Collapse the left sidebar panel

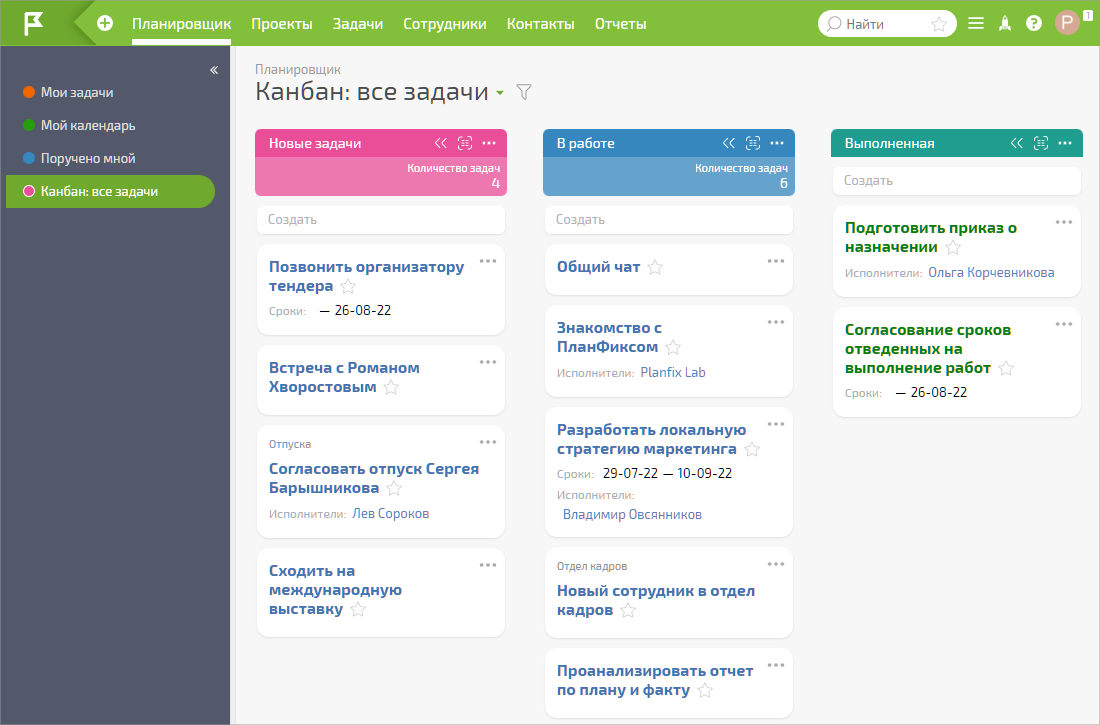[214, 70]
